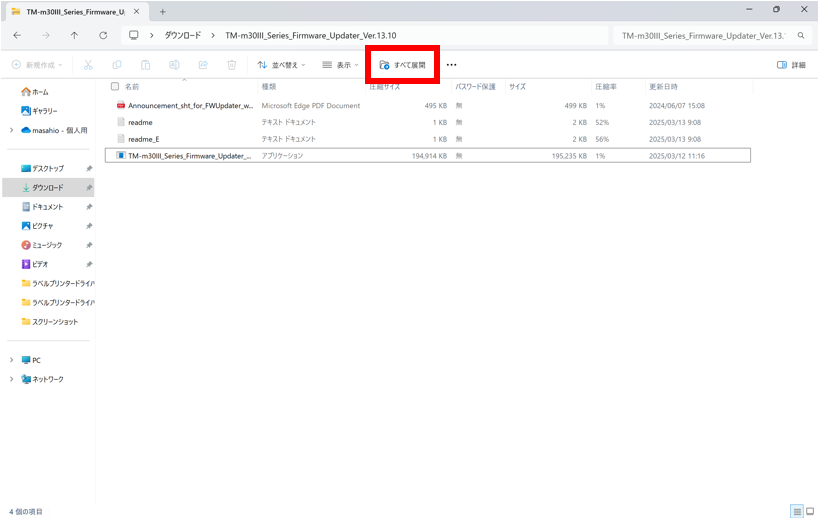Click the pin icon beside ミュージック
This screenshot has width=818, height=518.
(89, 245)
